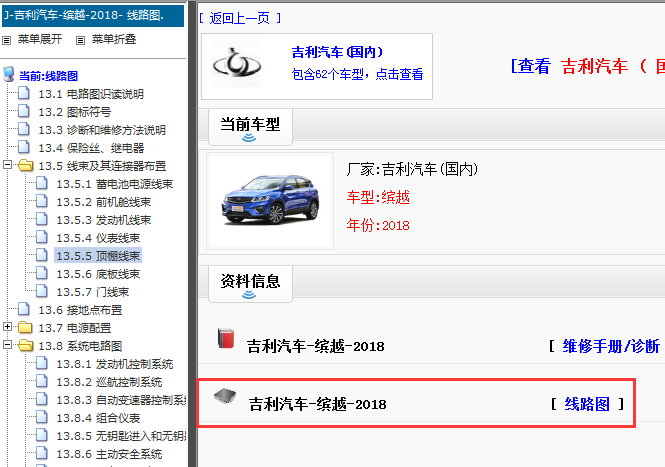Click the page icon beside 13.2 图标符号
This screenshot has height=467, width=665.
click(24, 111)
